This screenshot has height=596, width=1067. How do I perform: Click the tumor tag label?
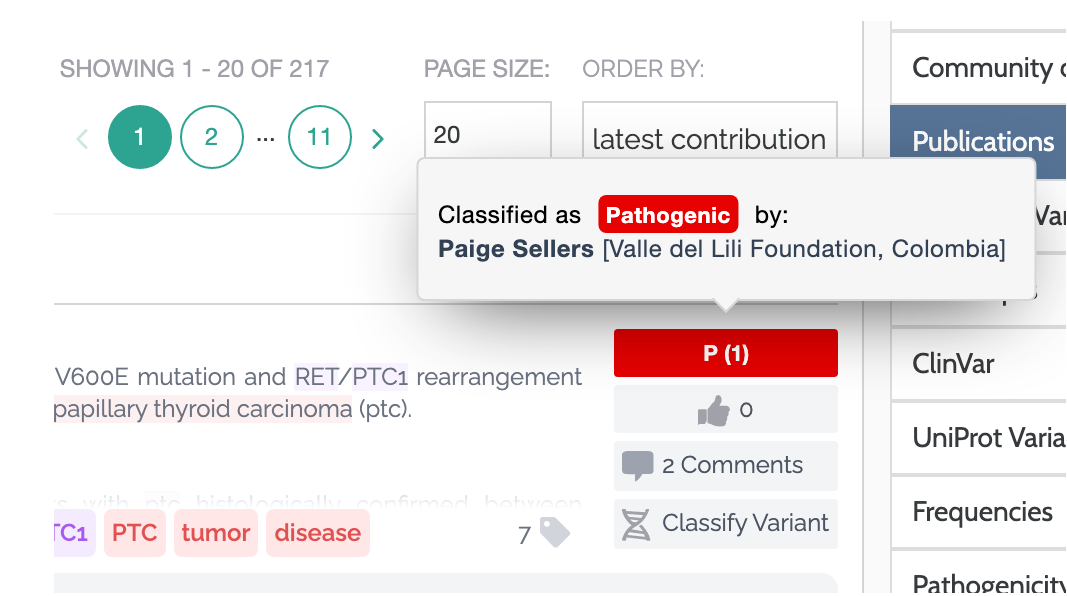pyautogui.click(x=216, y=533)
